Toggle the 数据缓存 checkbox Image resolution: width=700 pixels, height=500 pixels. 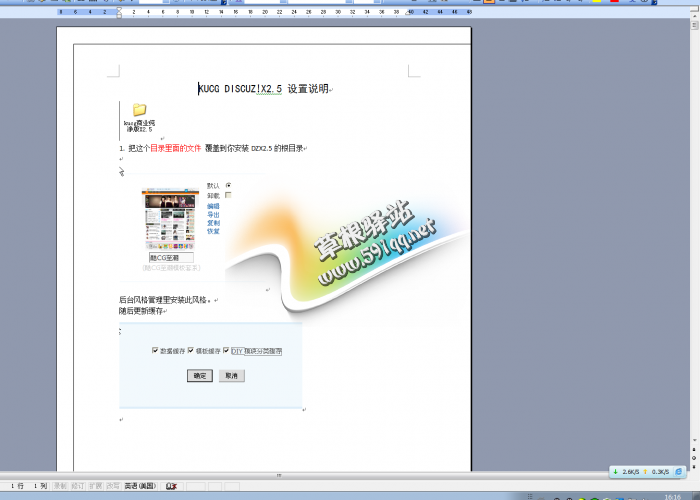(155, 350)
